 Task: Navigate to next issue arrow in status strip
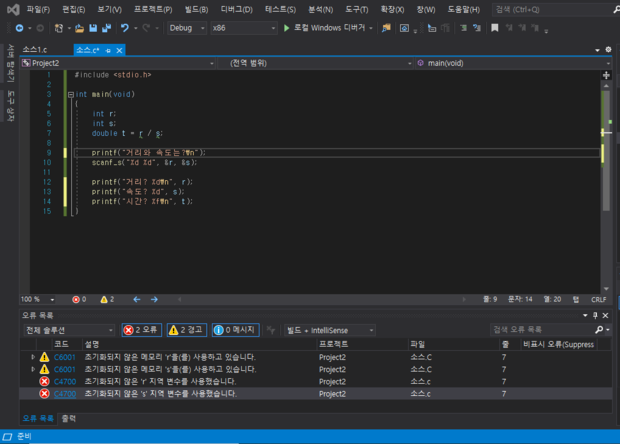pos(153,299)
